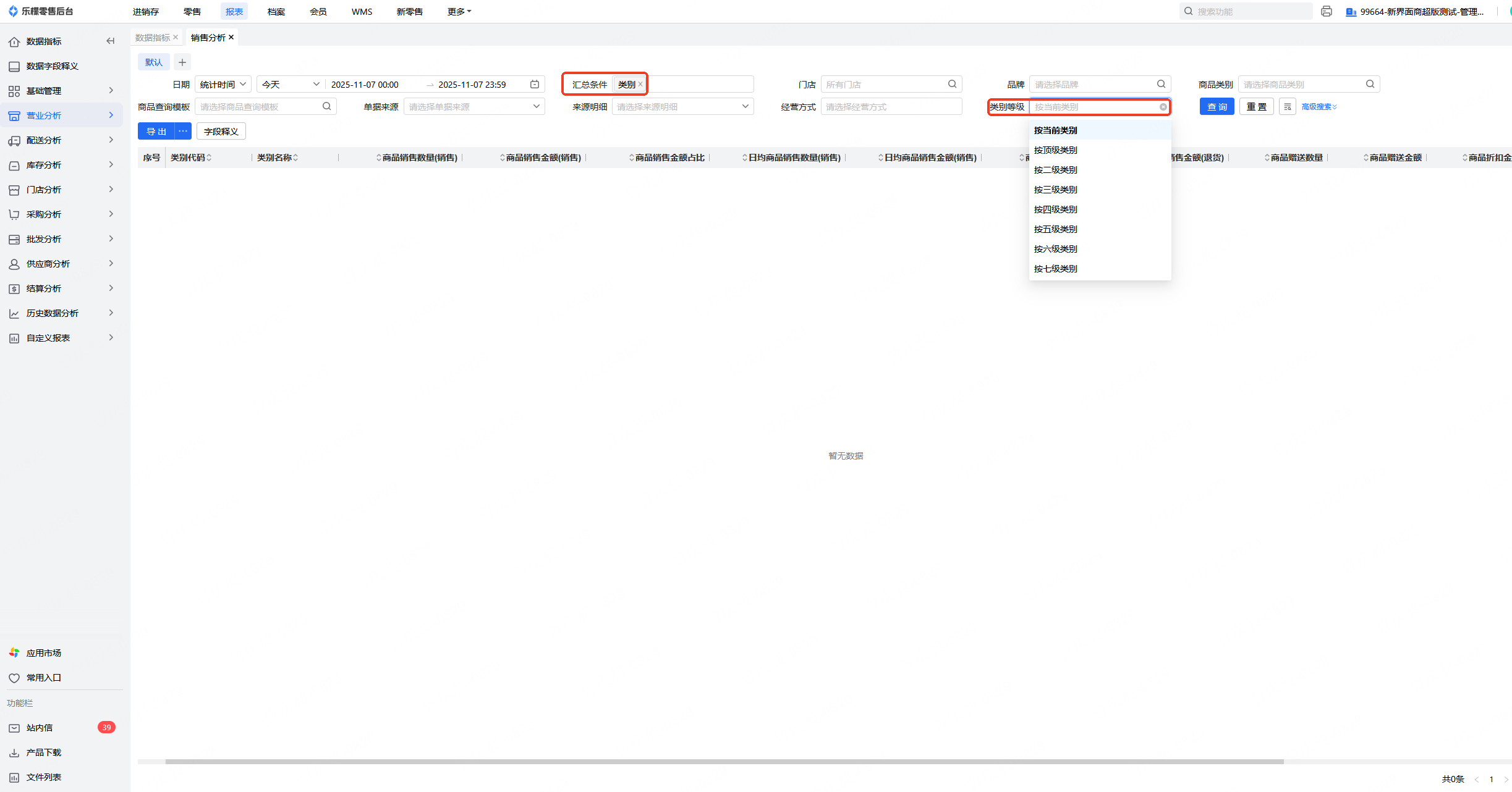Expand the 单据来源 dropdown
Image resolution: width=1512 pixels, height=792 pixels.
(474, 107)
